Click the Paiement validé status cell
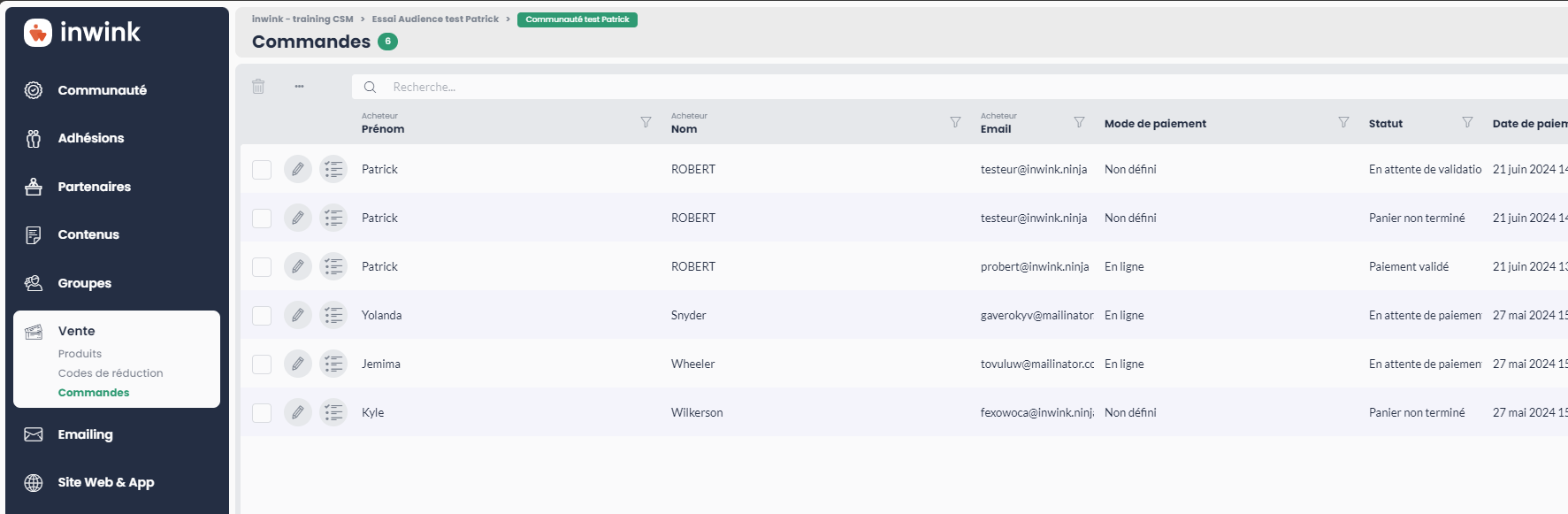The width and height of the screenshot is (1568, 514). [x=1409, y=266]
